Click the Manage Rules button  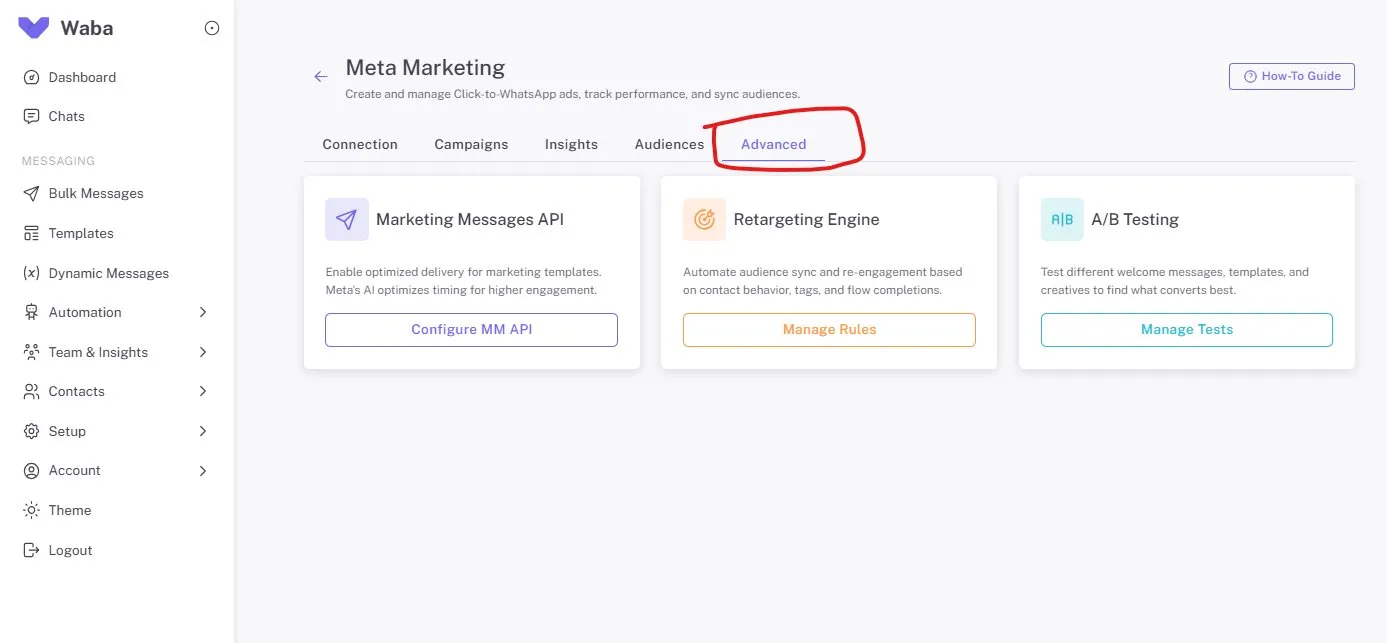(829, 330)
